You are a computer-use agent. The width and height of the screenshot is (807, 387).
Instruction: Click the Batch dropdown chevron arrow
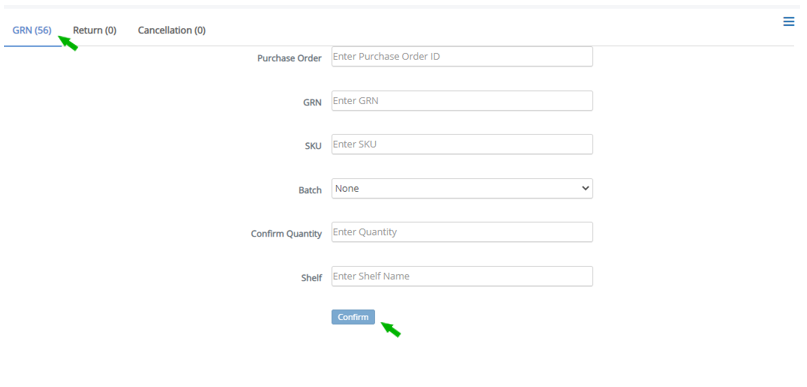585,188
